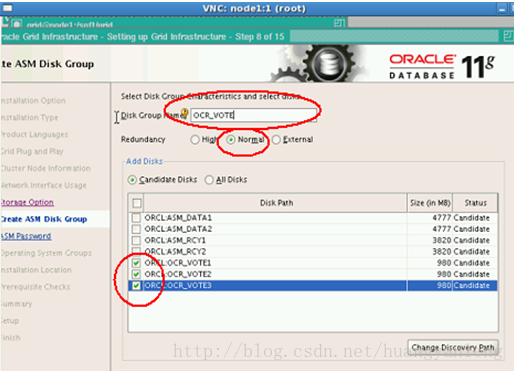514x371 pixels.
Task: Click the terminal window icon in background tab
Action: [16, 24]
